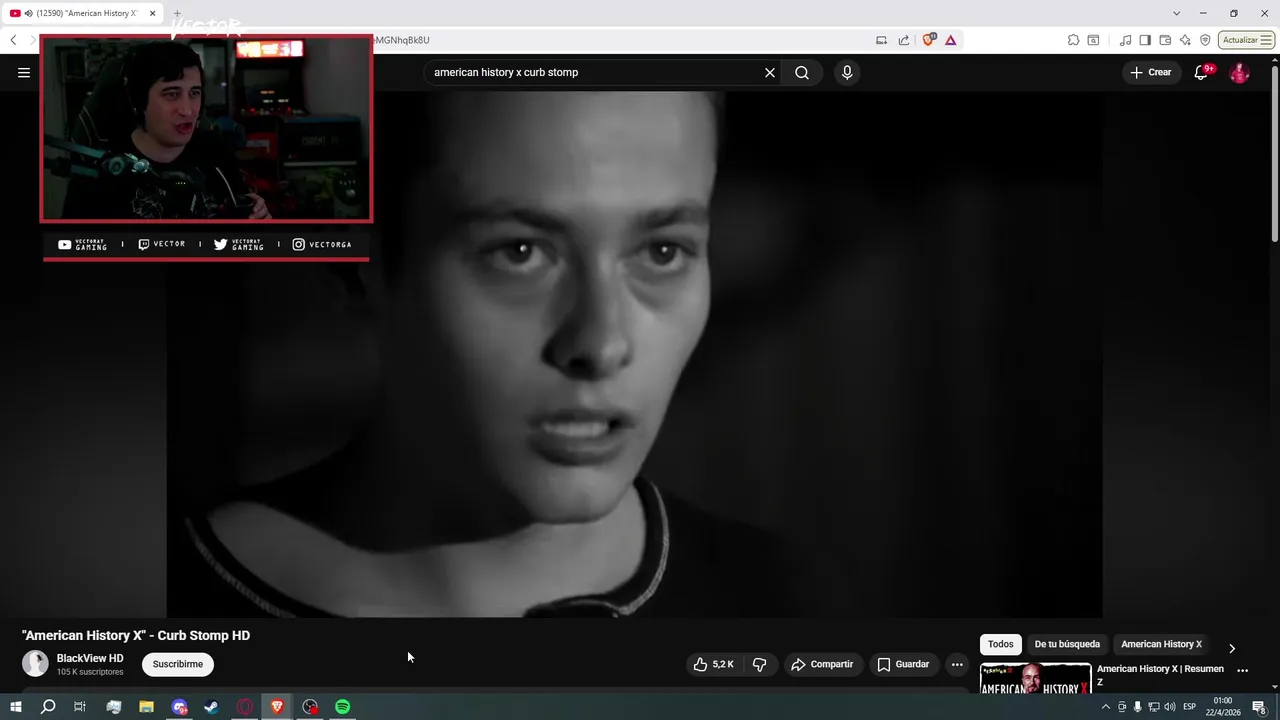
Task: Click the Actualizar update menu button
Action: point(1246,40)
